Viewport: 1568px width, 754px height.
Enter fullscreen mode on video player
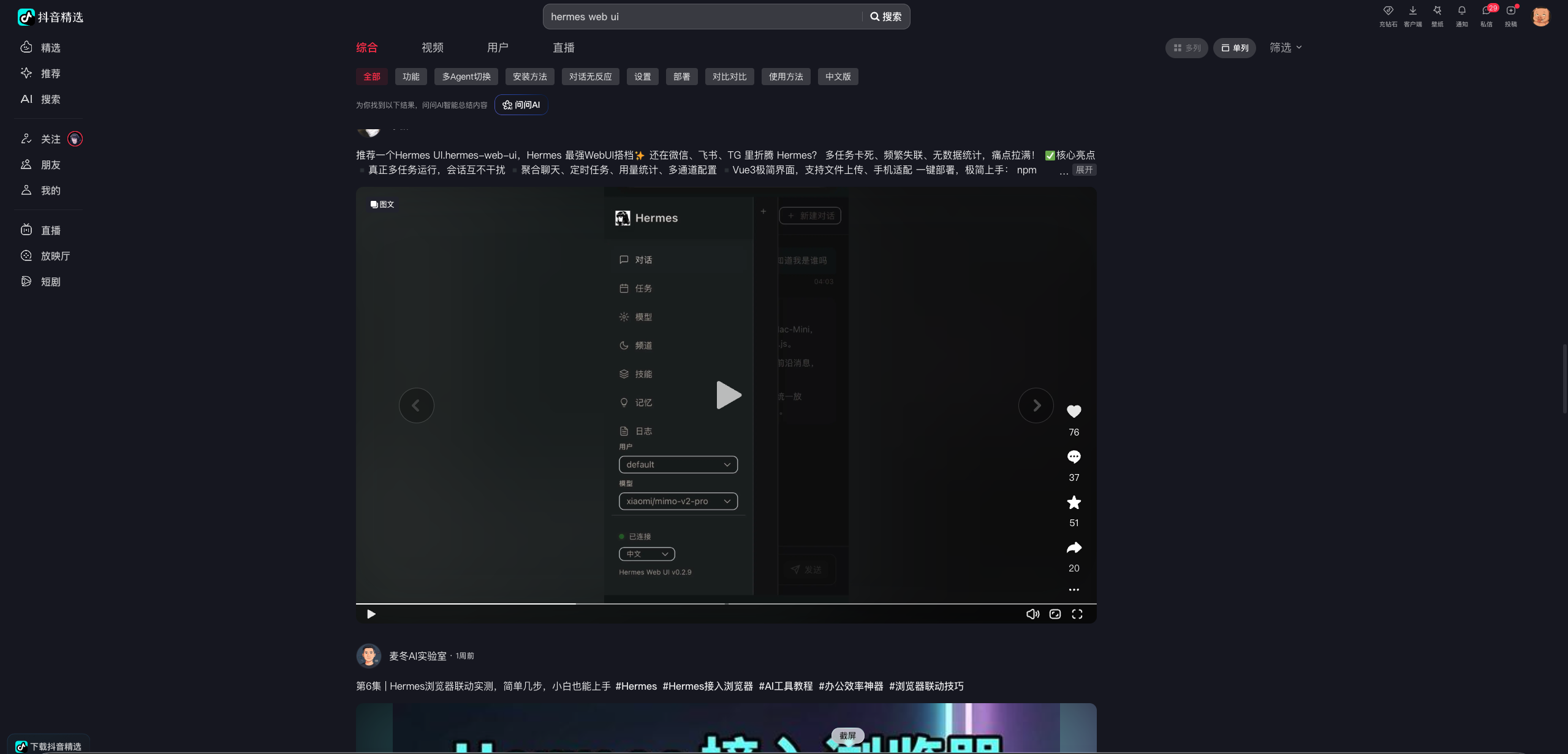1077,614
